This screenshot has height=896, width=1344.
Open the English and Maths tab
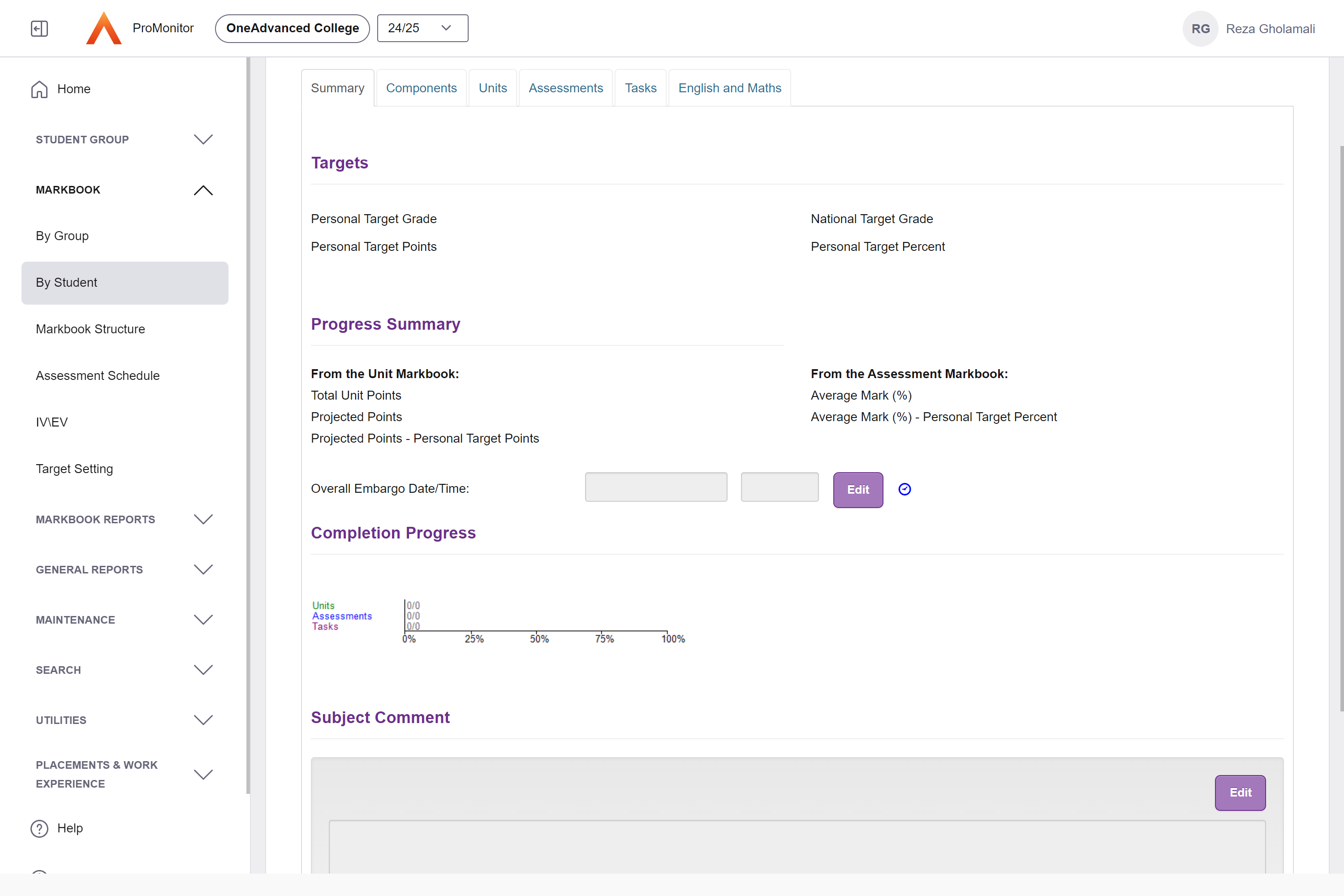(x=729, y=88)
